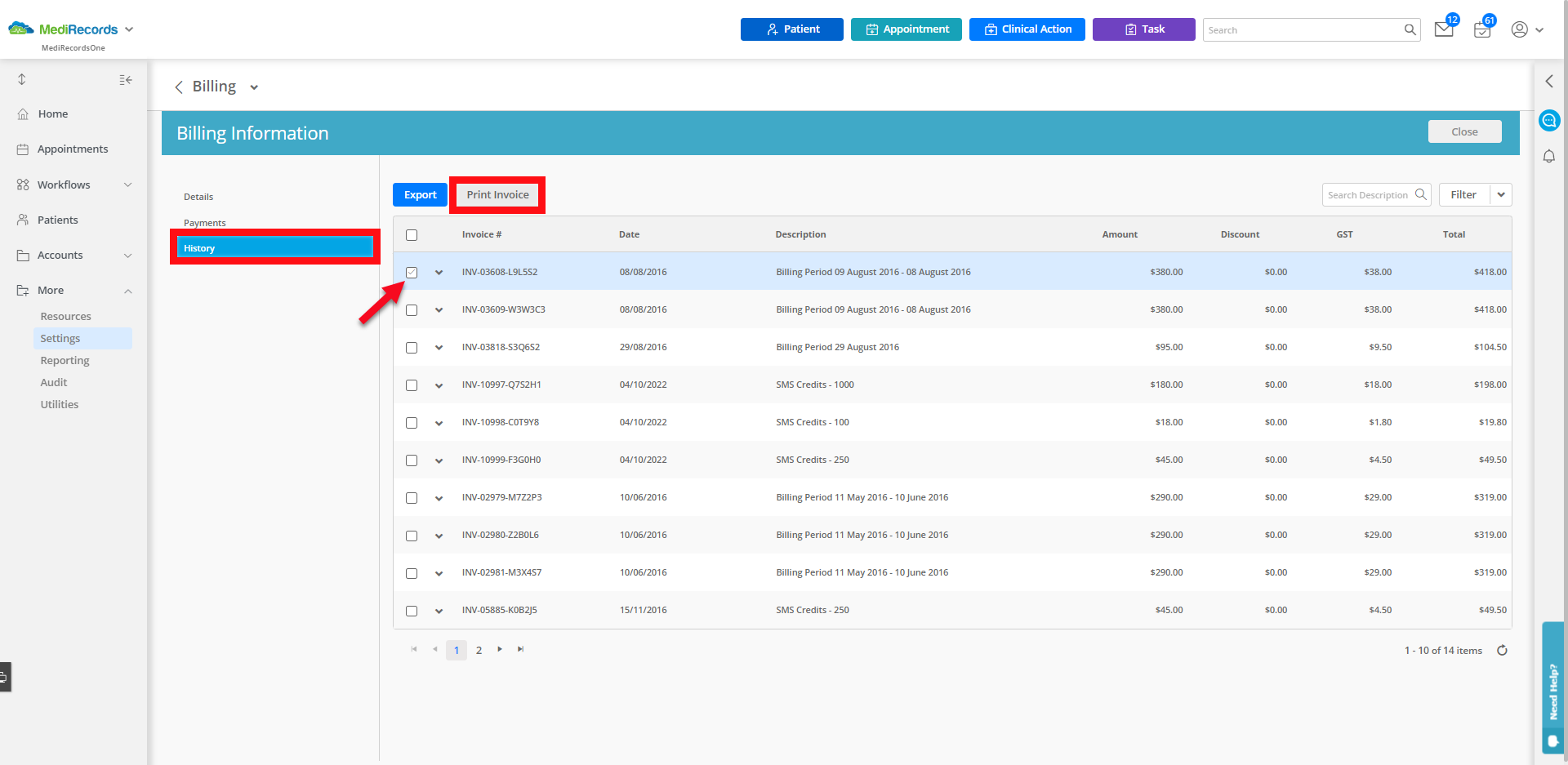Select the History billing tab
1568x765 pixels.
coord(274,248)
